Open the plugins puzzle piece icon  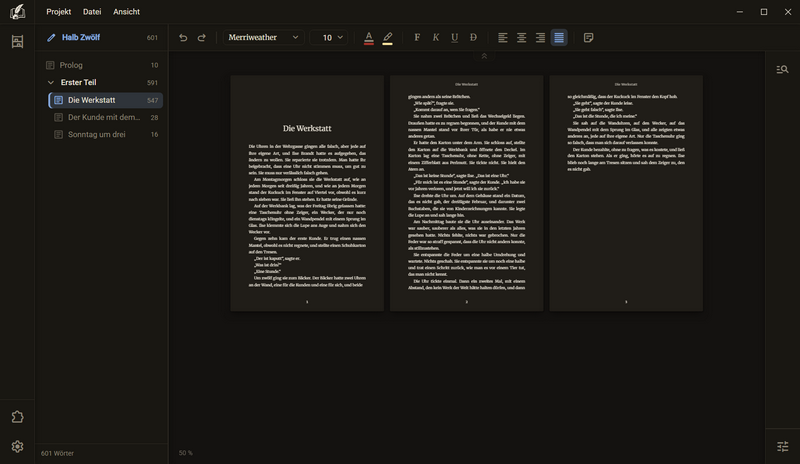[17, 417]
